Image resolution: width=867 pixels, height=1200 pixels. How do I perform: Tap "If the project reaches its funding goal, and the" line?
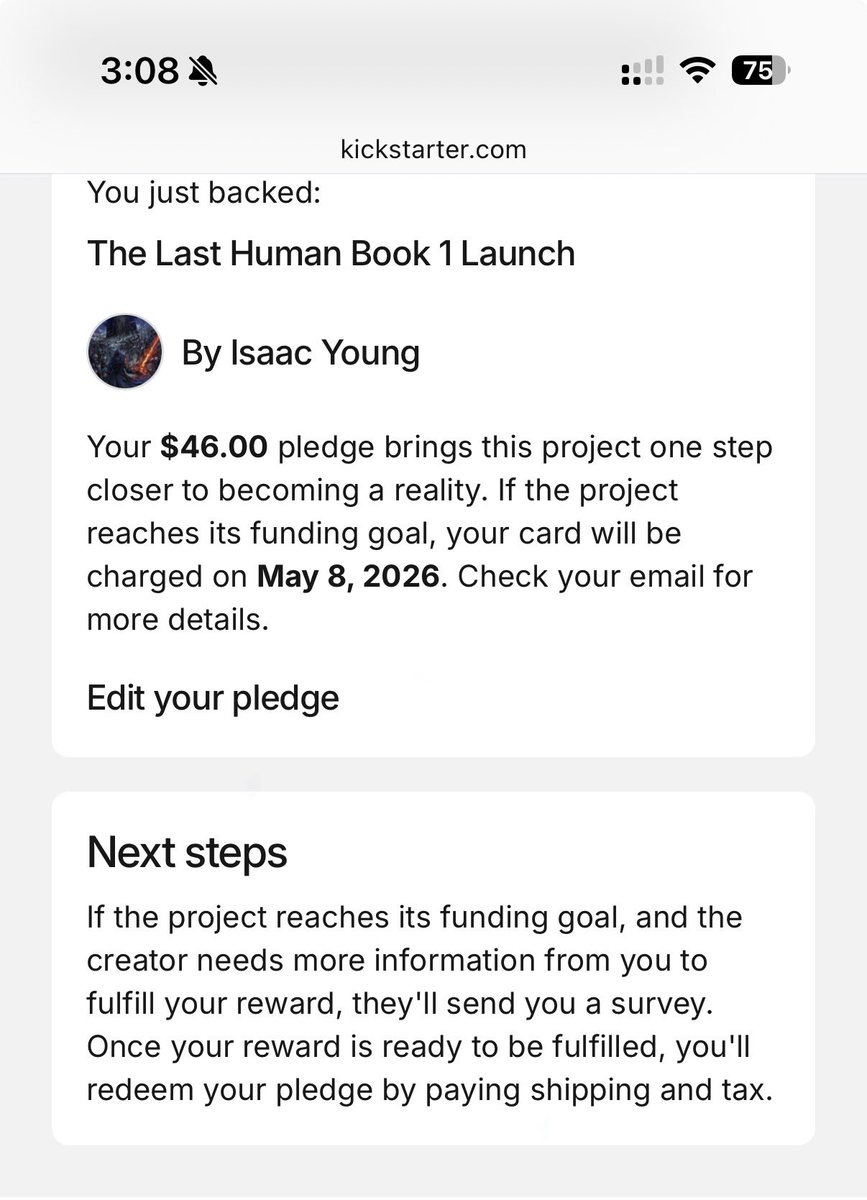pos(414,917)
